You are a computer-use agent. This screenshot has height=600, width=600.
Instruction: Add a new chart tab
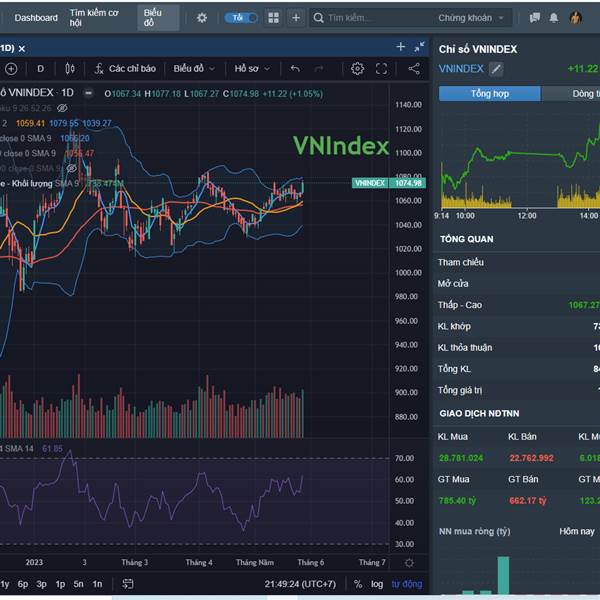tap(401, 47)
